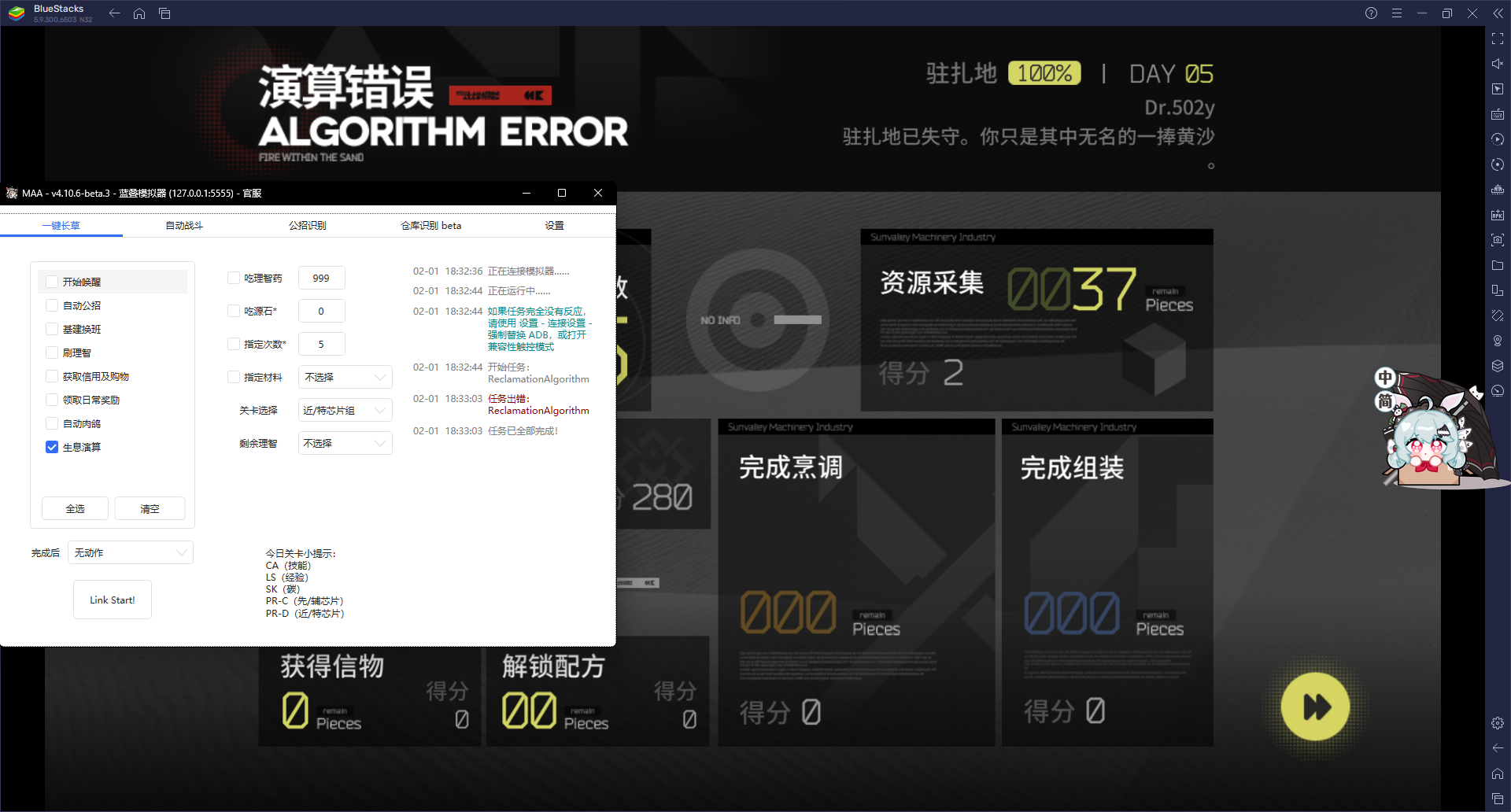The height and width of the screenshot is (812, 1511).
Task: Mute volume using sidebar speaker icon
Action: (1498, 64)
